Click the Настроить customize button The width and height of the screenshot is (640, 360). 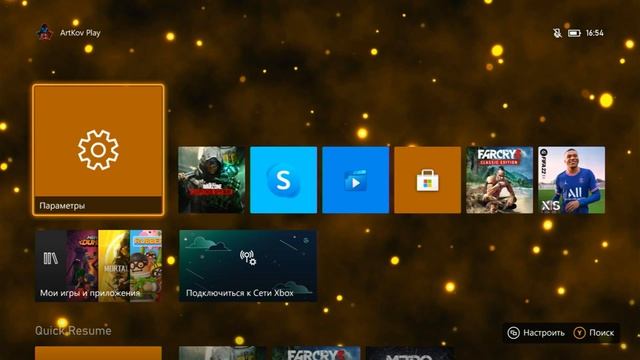tap(536, 333)
